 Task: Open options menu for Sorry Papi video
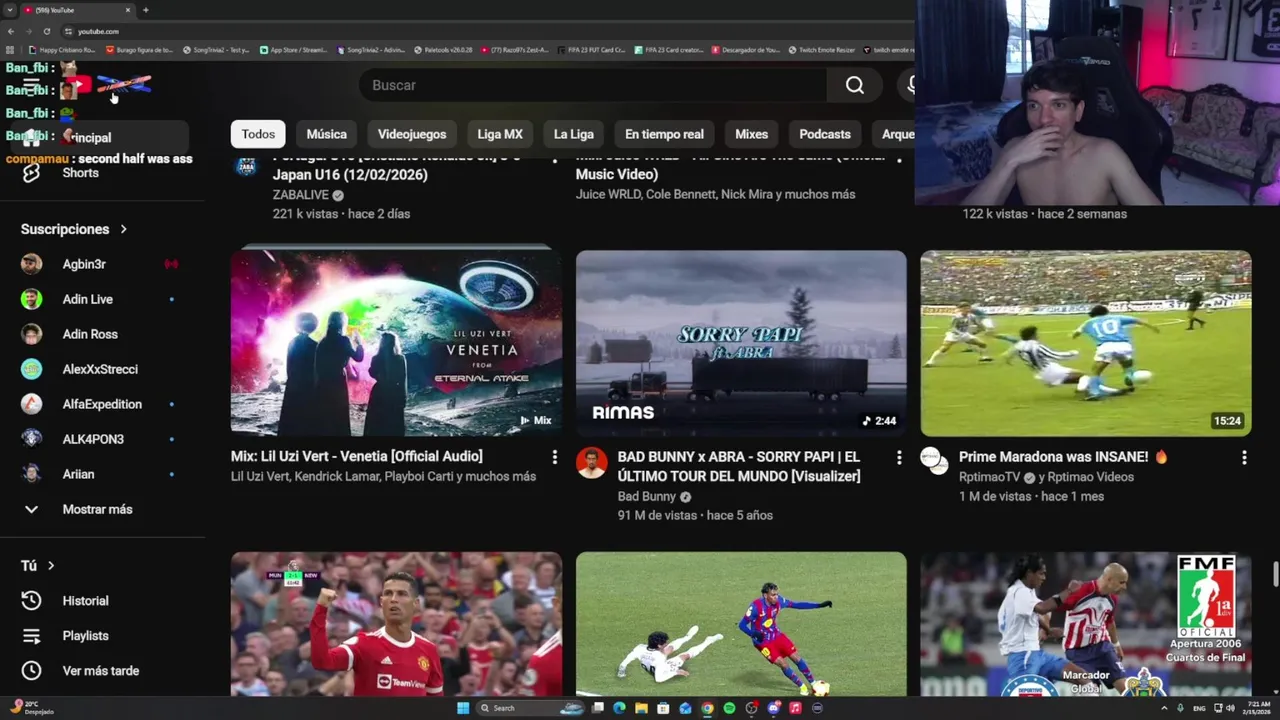[898, 457]
